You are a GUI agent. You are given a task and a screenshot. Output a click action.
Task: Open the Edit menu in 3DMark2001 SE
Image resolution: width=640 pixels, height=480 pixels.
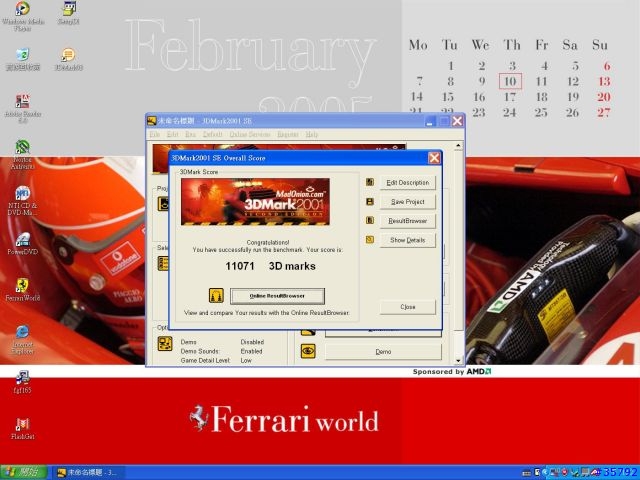click(x=172, y=134)
